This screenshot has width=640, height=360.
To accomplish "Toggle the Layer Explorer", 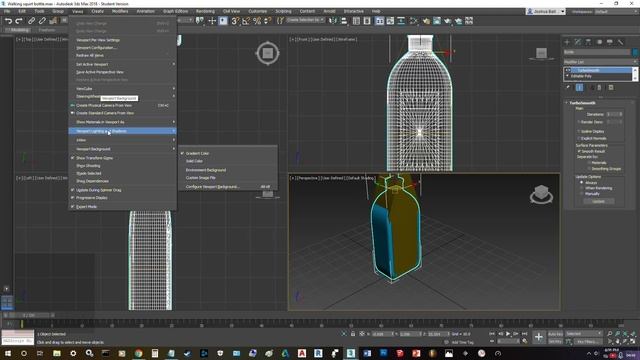I will pos(367,21).
